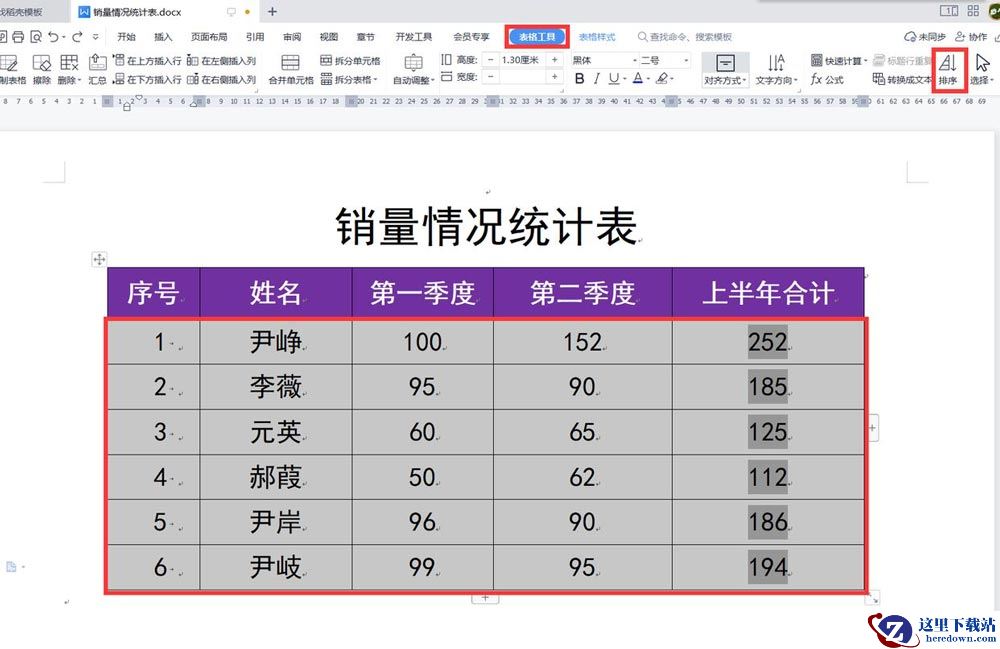Toggle bold formatting
The width and height of the screenshot is (1000, 649).
pyautogui.click(x=579, y=79)
